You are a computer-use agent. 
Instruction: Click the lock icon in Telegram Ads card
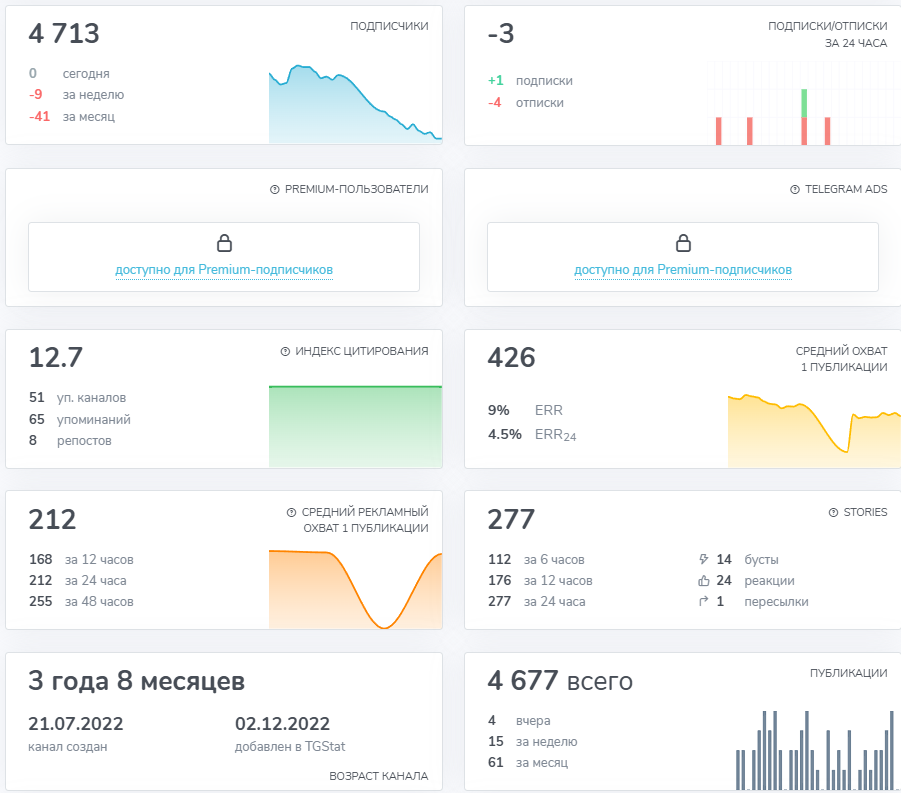coord(683,243)
